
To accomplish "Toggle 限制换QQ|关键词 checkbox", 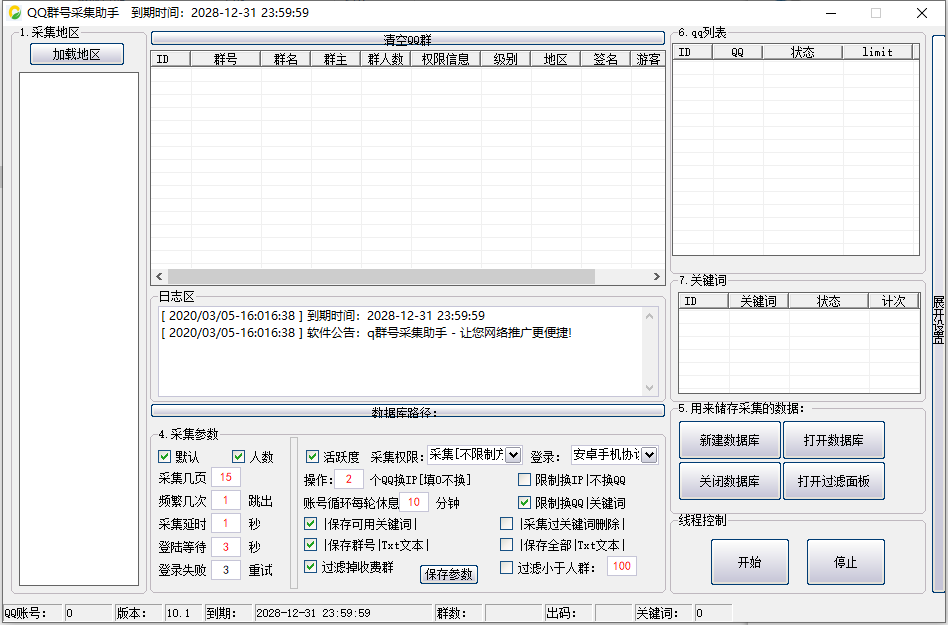I will click(524, 502).
